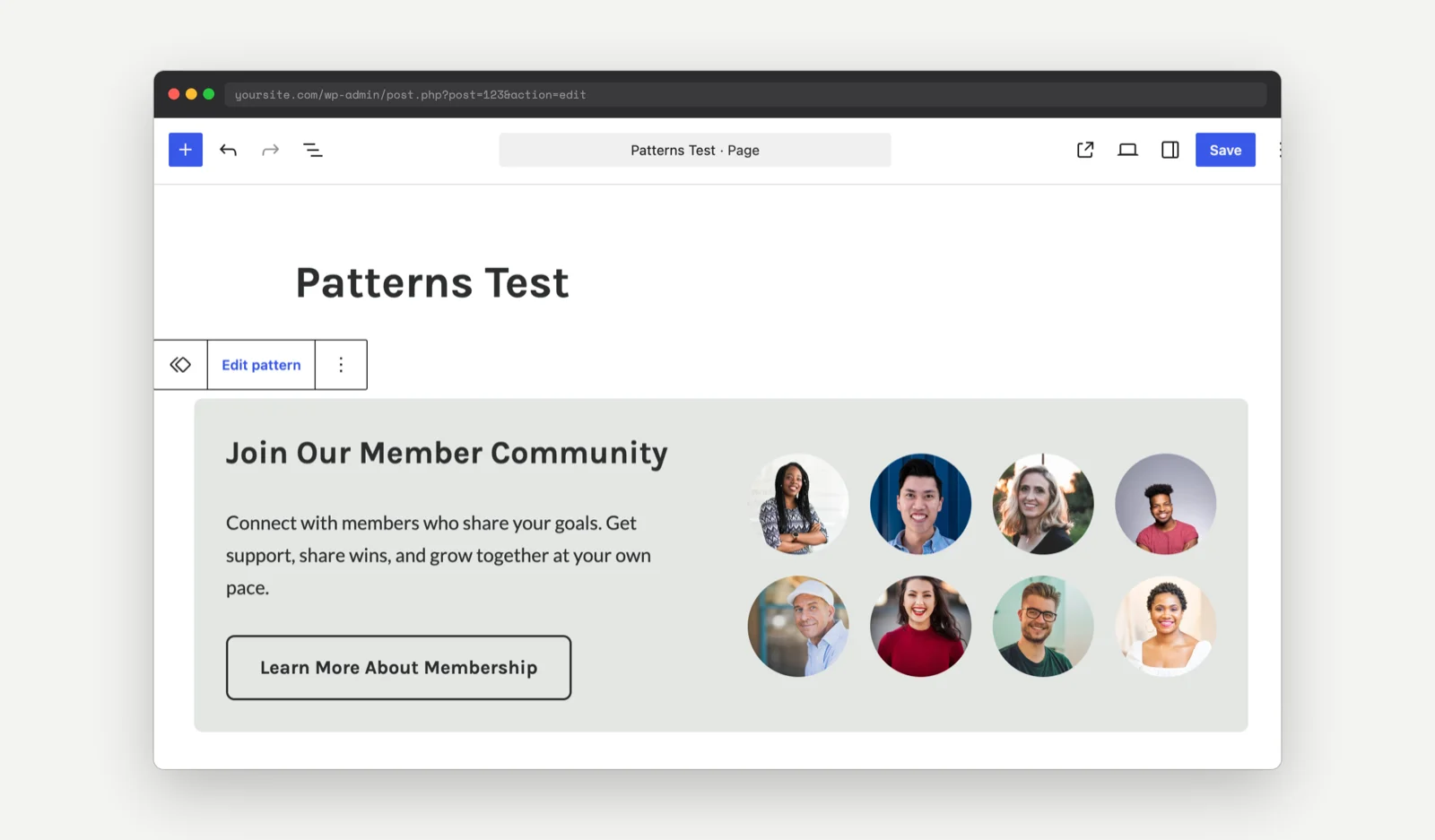
Task: Open the editor options menu
Action: point(1279,150)
